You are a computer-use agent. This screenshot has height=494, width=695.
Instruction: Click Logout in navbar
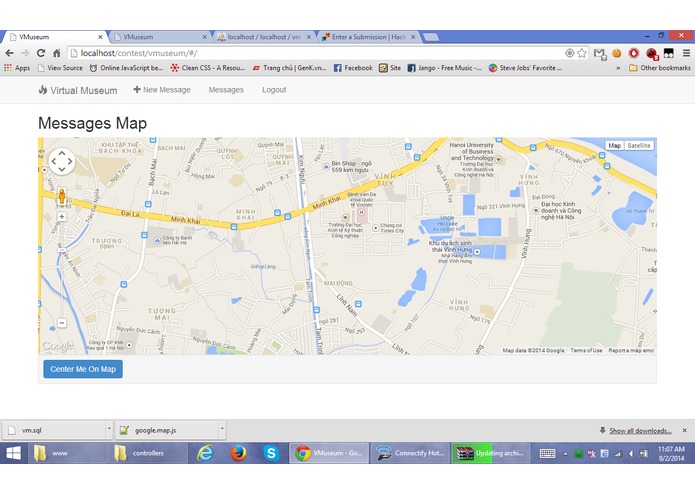click(274, 90)
